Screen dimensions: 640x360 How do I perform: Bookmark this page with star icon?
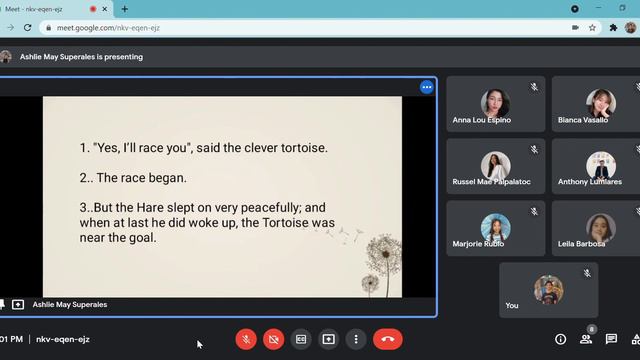pos(592,28)
